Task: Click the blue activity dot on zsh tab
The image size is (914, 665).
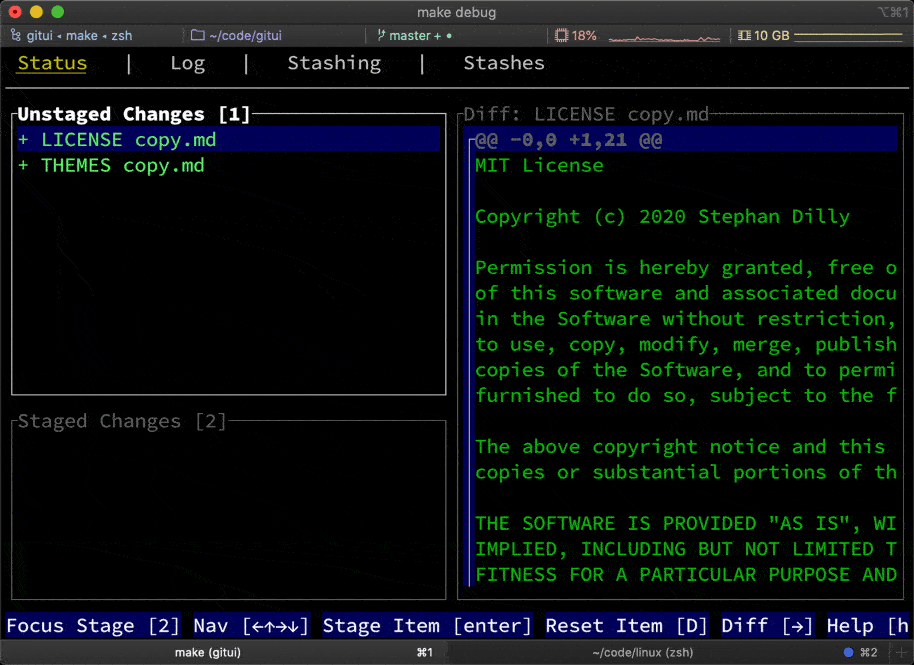Action: pyautogui.click(x=849, y=652)
